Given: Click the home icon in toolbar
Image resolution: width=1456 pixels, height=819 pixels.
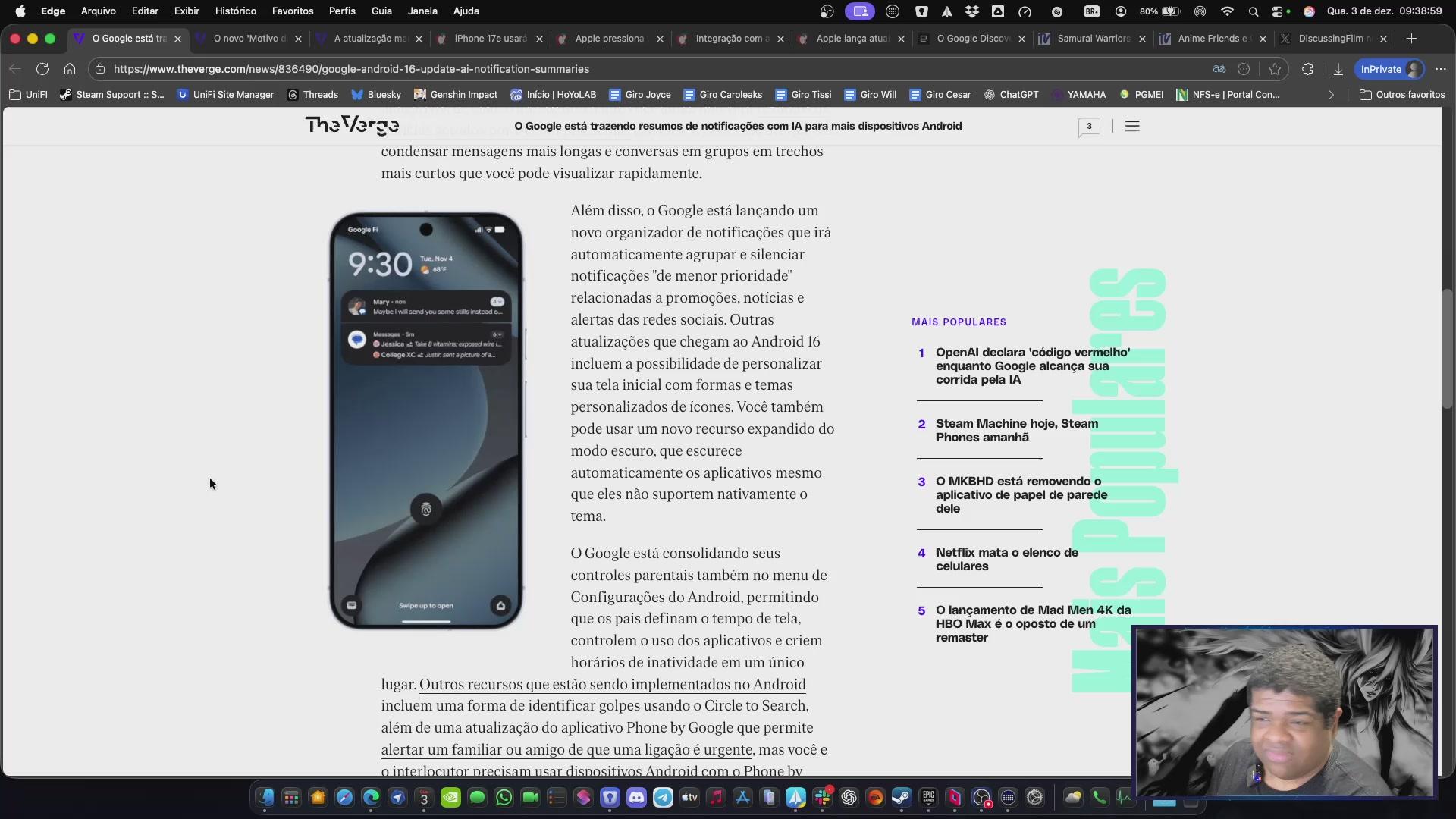Looking at the screenshot, I should [70, 69].
